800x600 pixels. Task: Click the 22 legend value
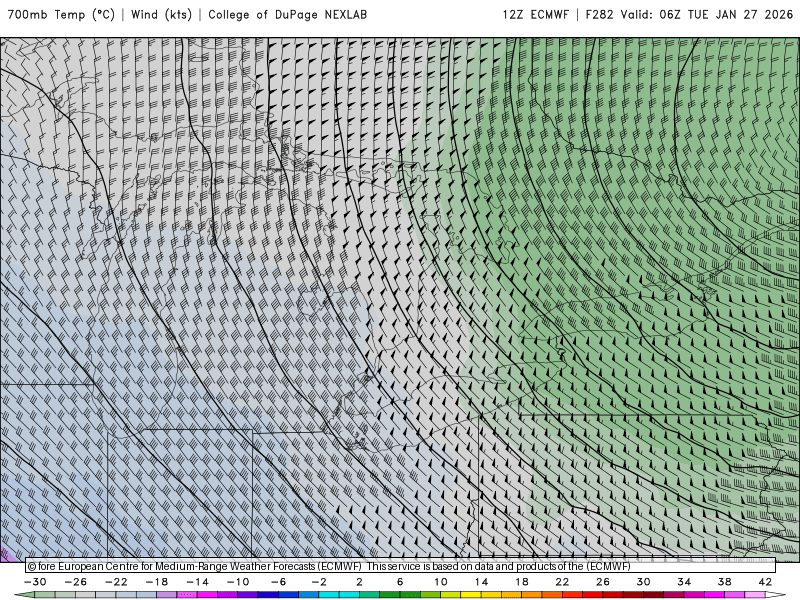point(562,582)
